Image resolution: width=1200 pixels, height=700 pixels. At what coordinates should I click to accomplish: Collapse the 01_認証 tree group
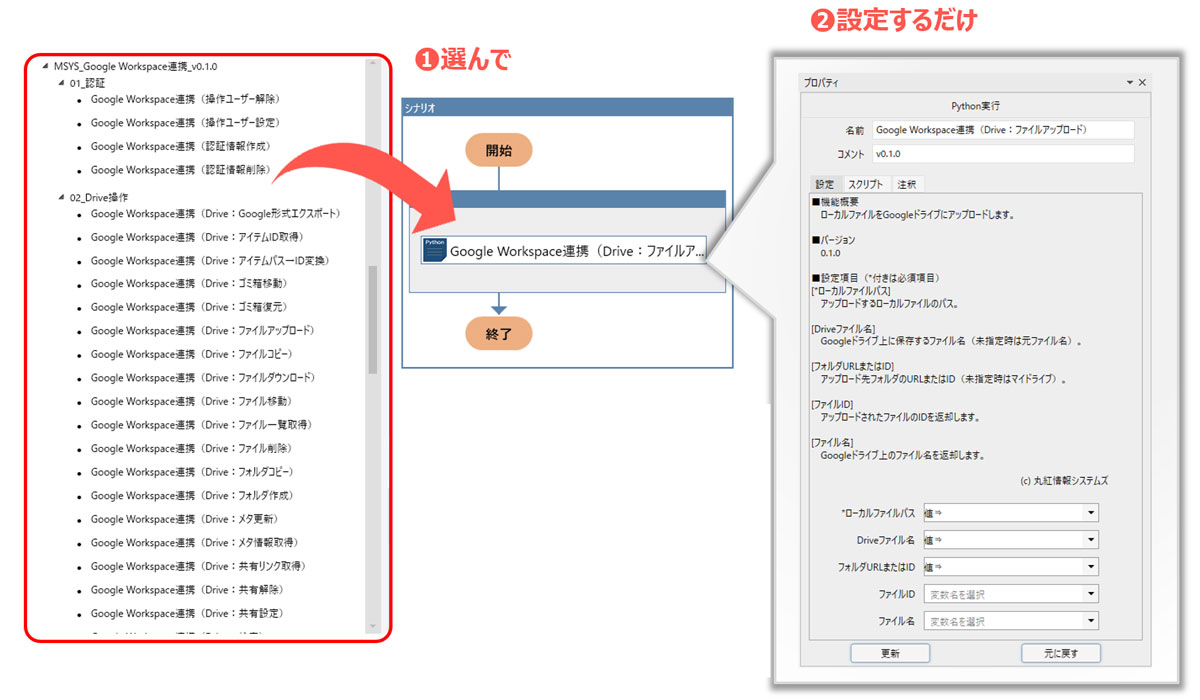tap(62, 83)
